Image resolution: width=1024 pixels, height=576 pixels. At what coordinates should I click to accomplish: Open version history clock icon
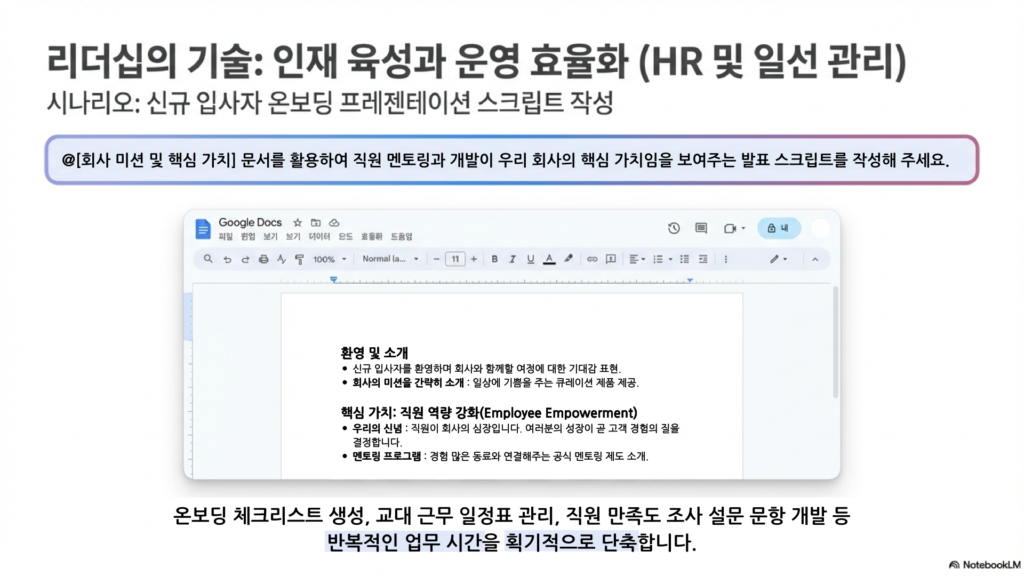point(674,228)
